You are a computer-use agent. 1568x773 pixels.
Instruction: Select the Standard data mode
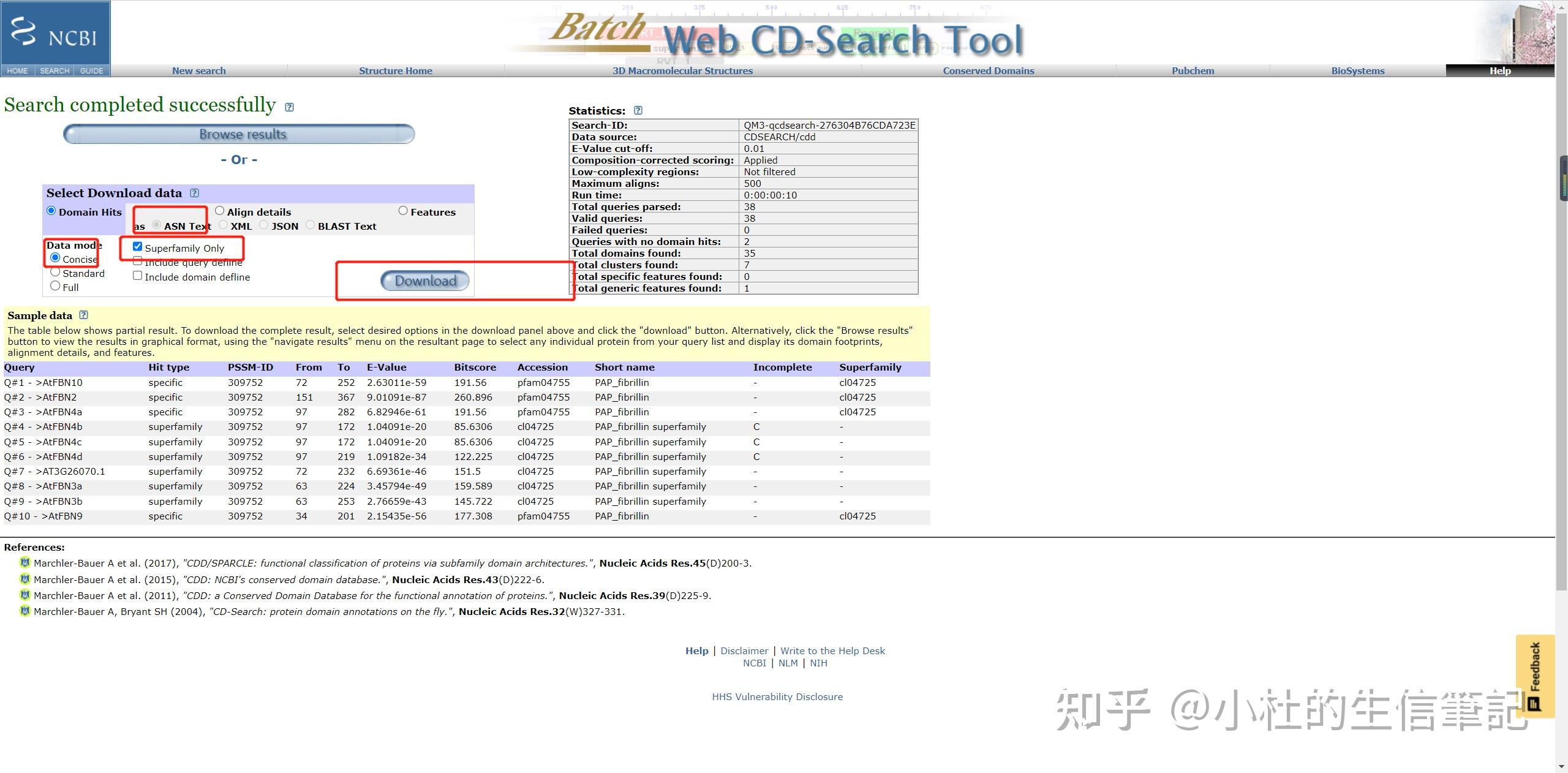click(55, 272)
